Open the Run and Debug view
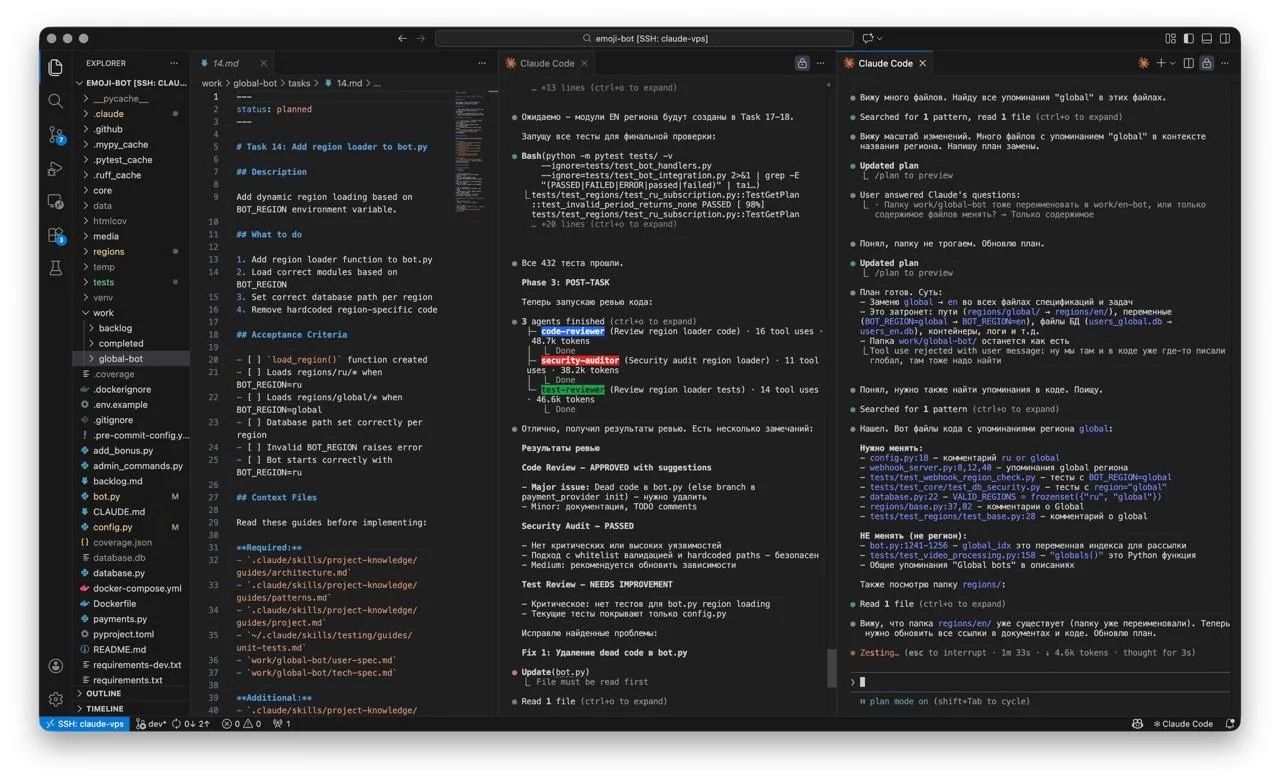 click(x=56, y=169)
